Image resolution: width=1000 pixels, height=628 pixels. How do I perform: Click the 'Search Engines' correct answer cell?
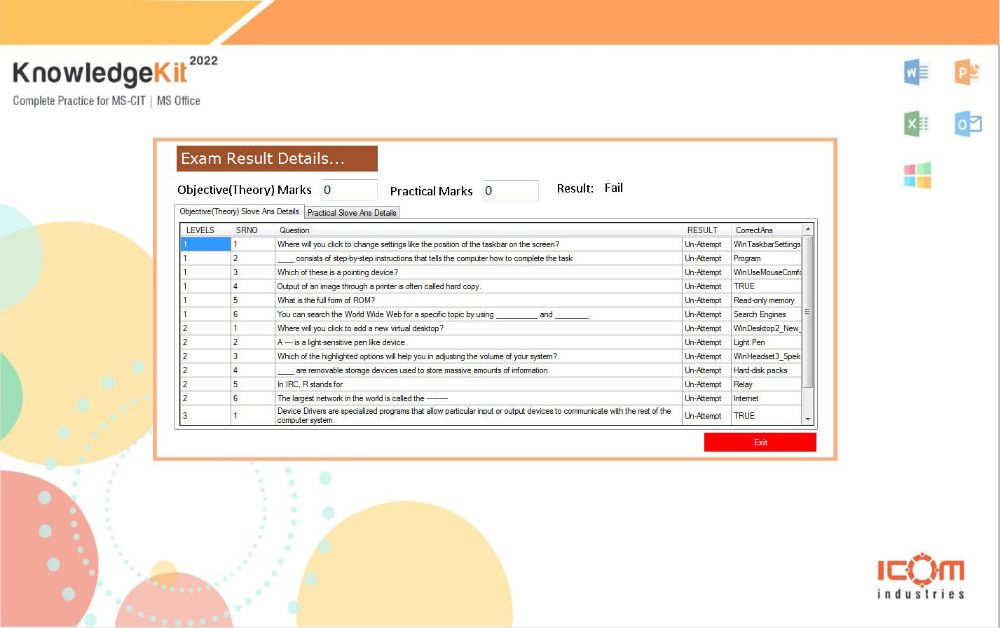(x=767, y=314)
